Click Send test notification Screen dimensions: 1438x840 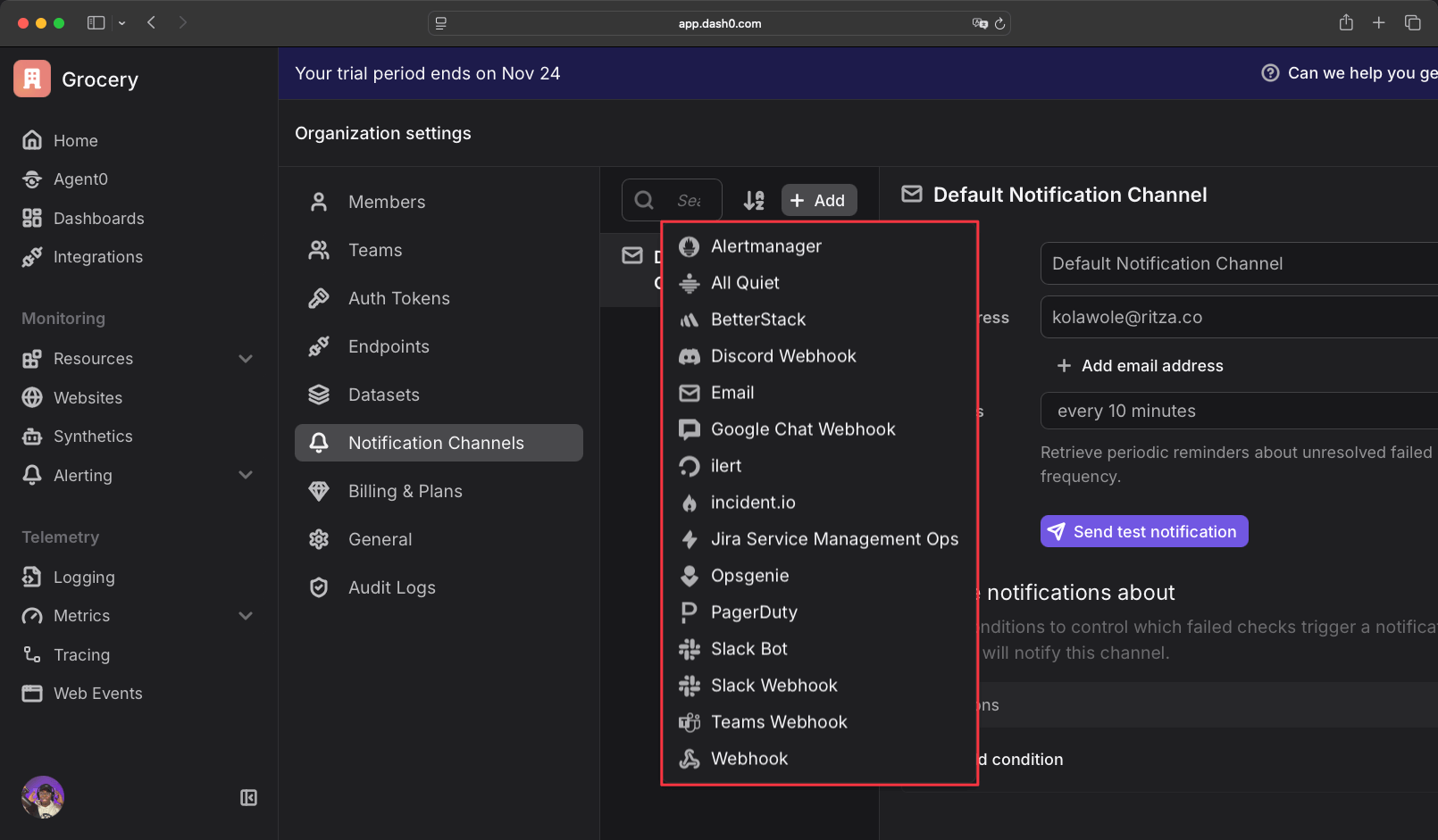click(x=1143, y=531)
